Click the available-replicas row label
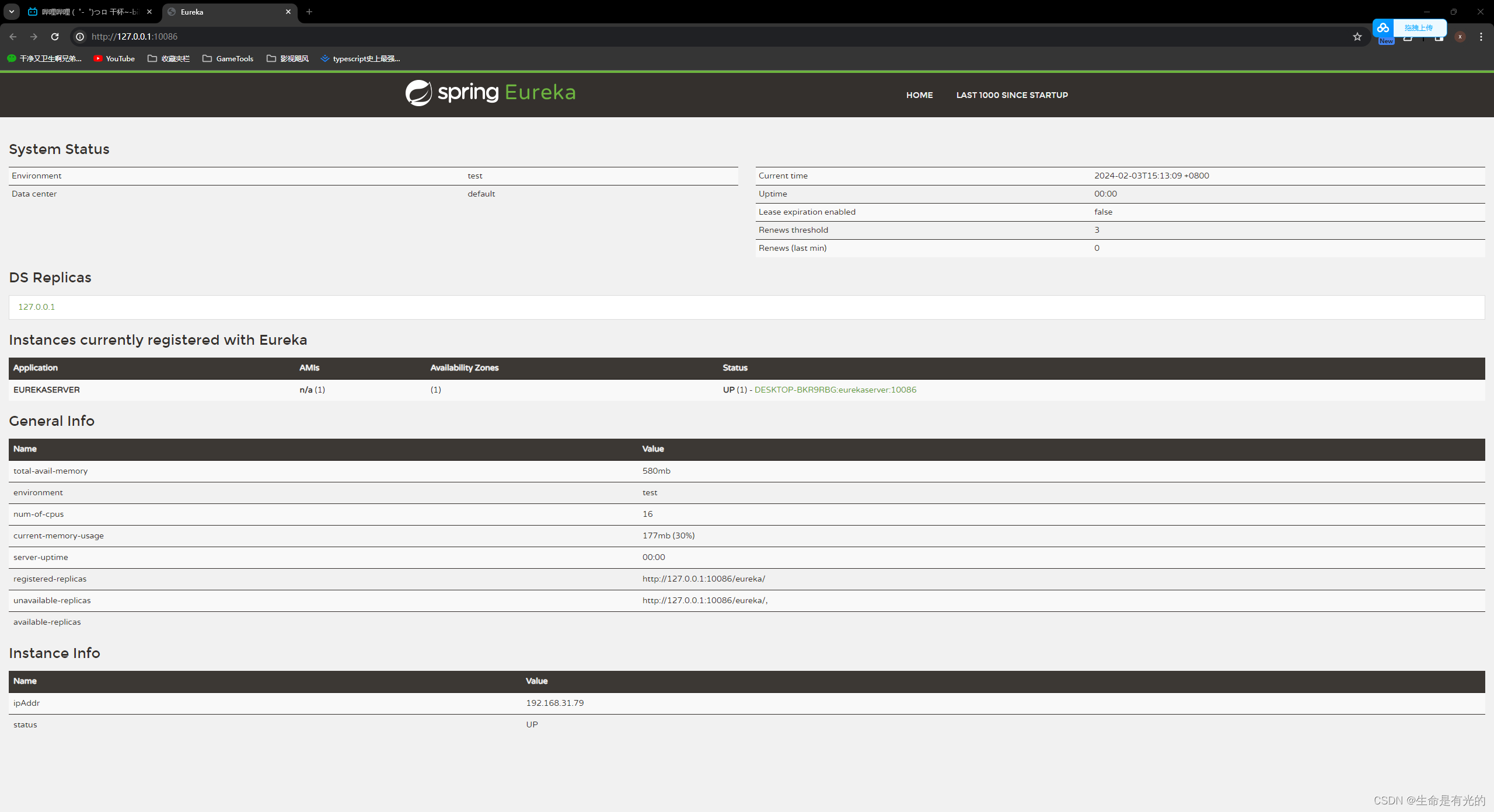This screenshot has width=1494, height=812. 47,622
